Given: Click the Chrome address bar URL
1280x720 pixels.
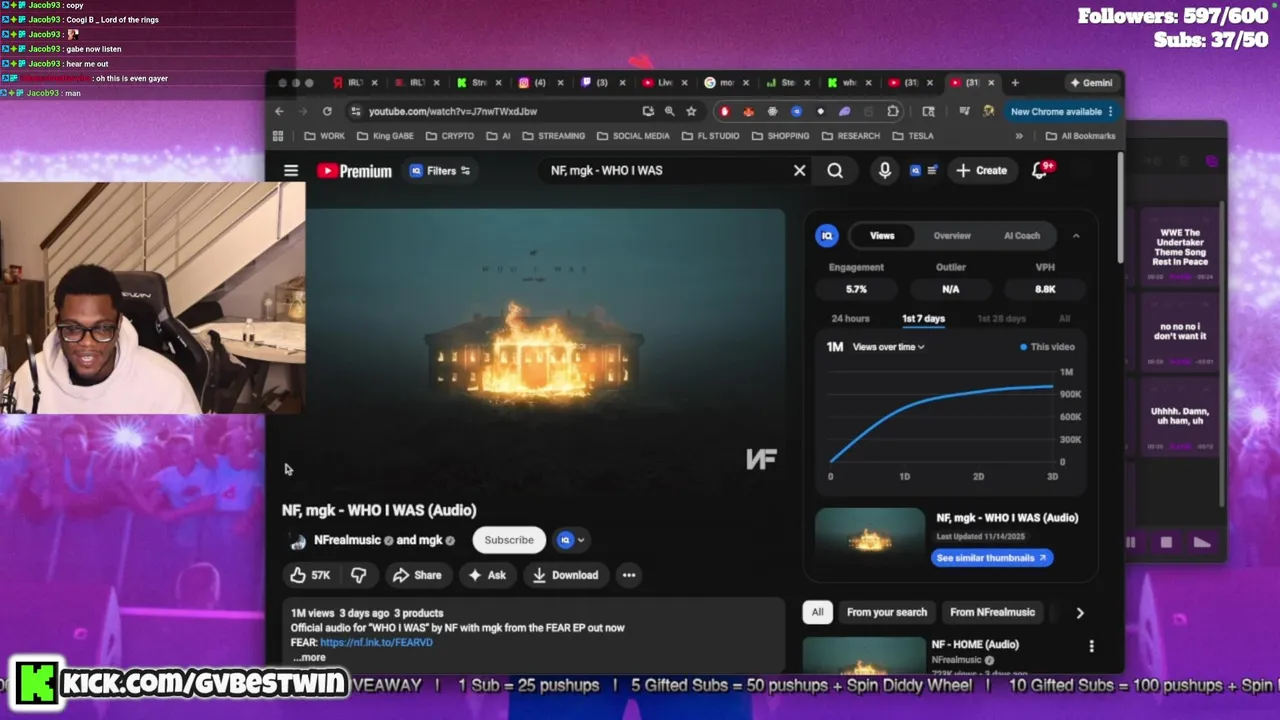Looking at the screenshot, I should click(x=453, y=111).
